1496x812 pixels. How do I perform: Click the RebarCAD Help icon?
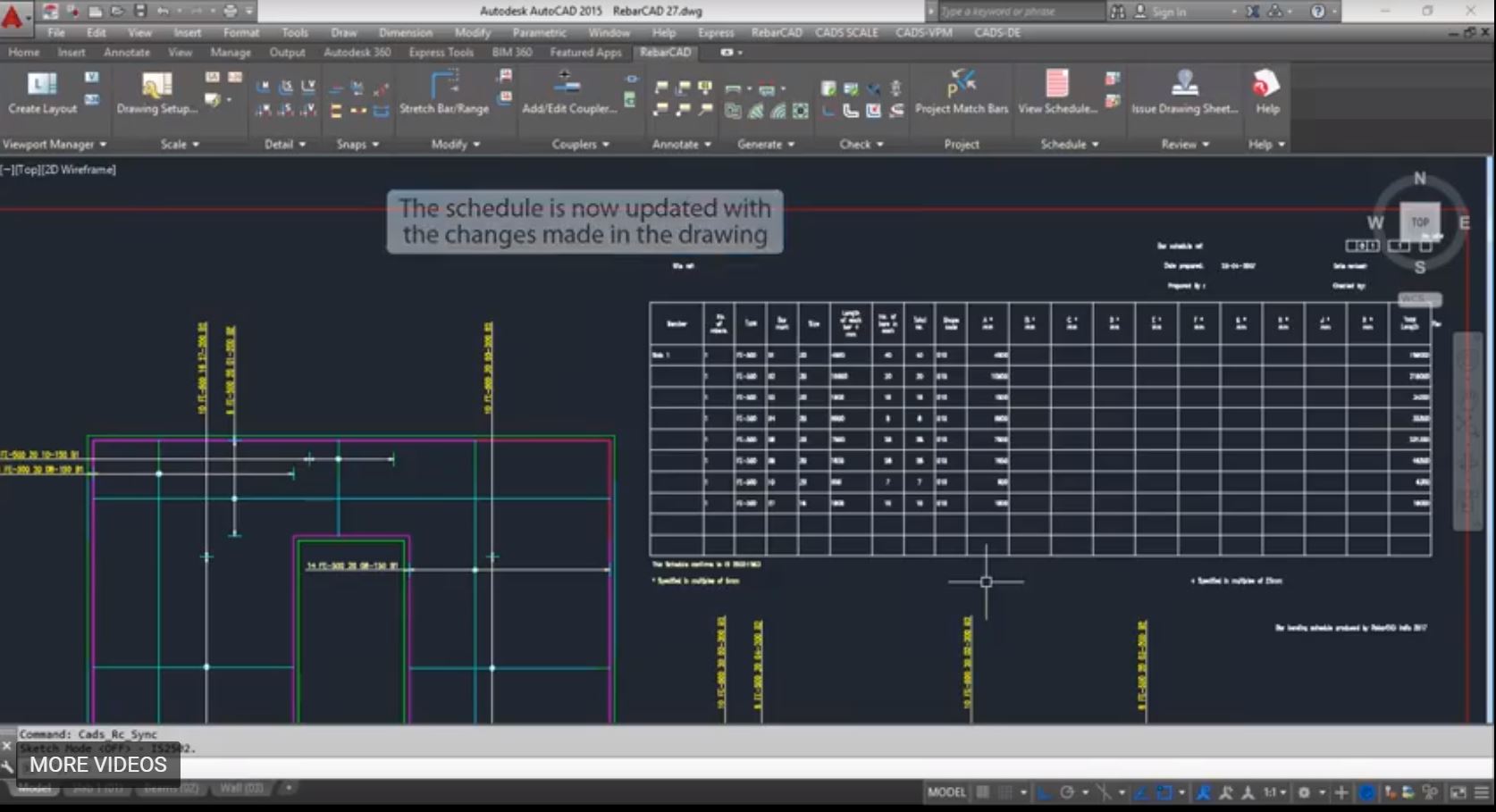click(x=1265, y=94)
